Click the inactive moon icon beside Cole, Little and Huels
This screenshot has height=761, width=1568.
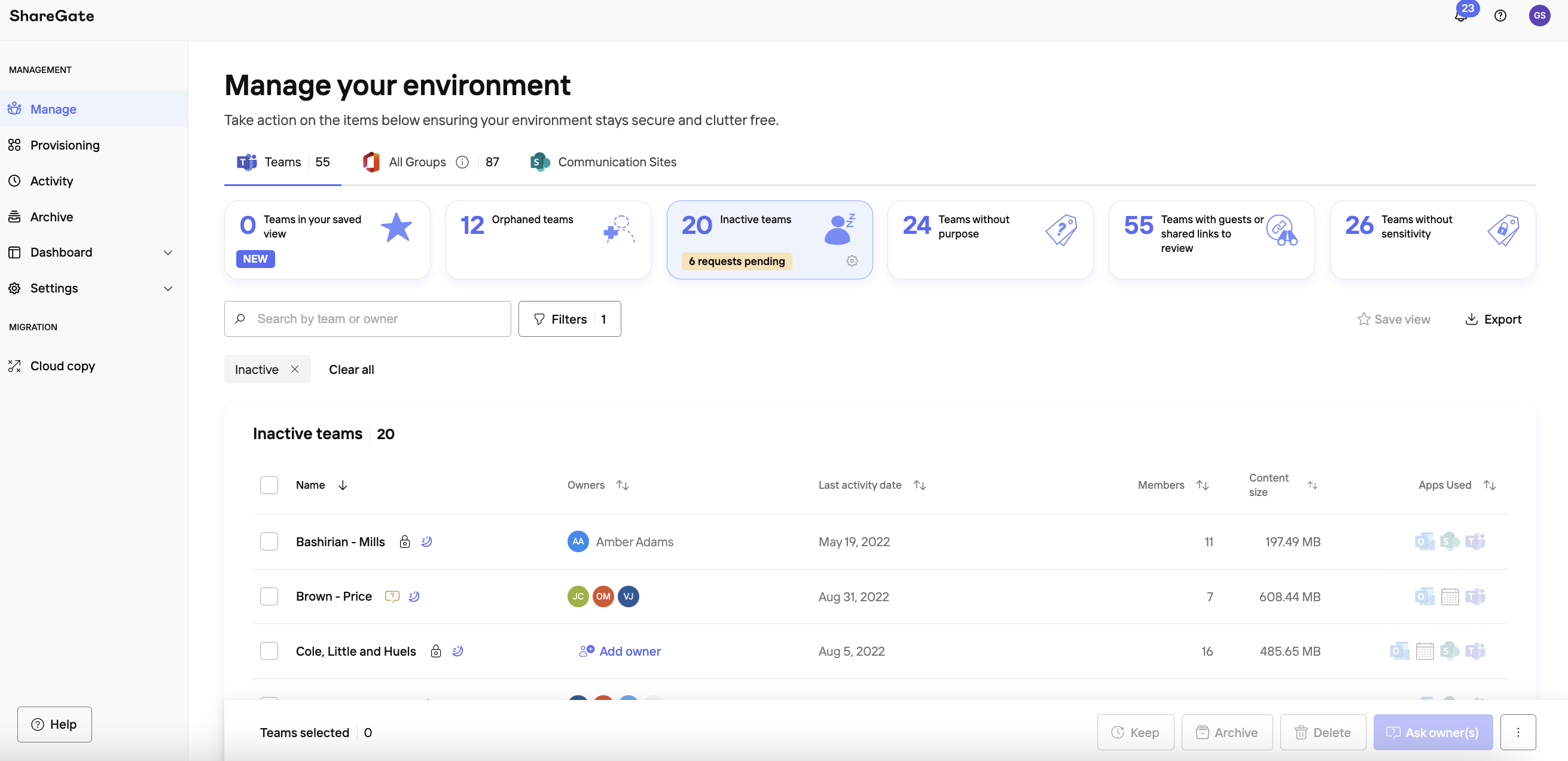pyautogui.click(x=457, y=651)
